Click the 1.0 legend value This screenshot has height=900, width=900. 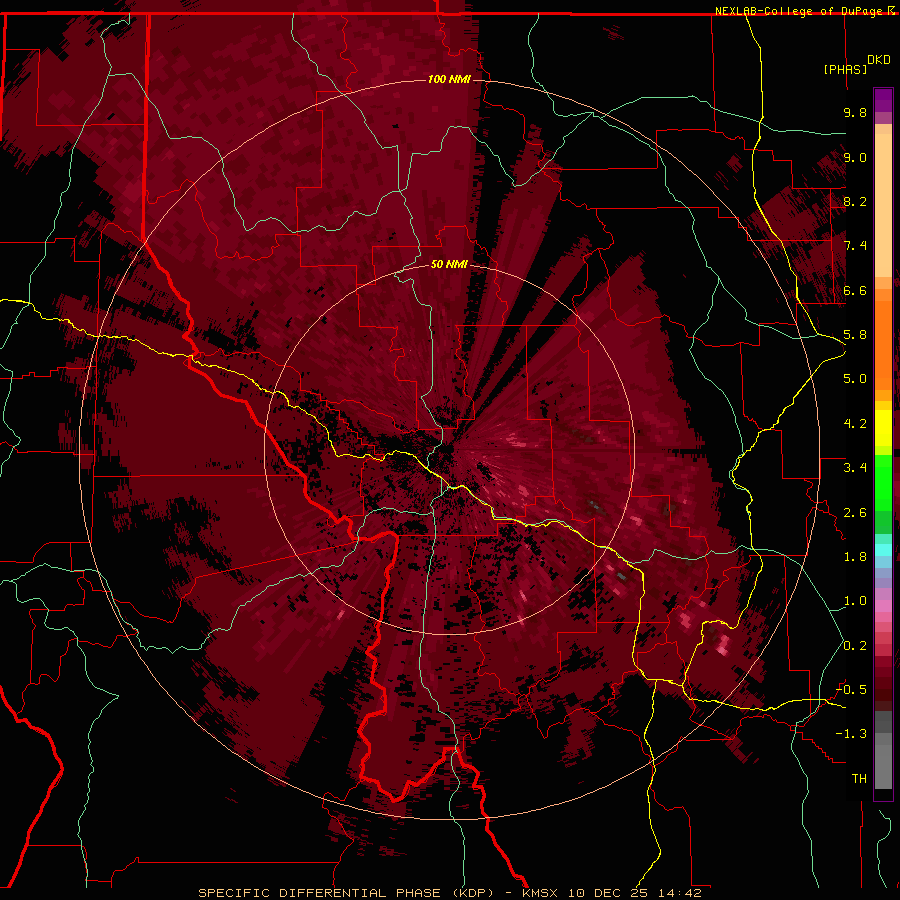(855, 601)
